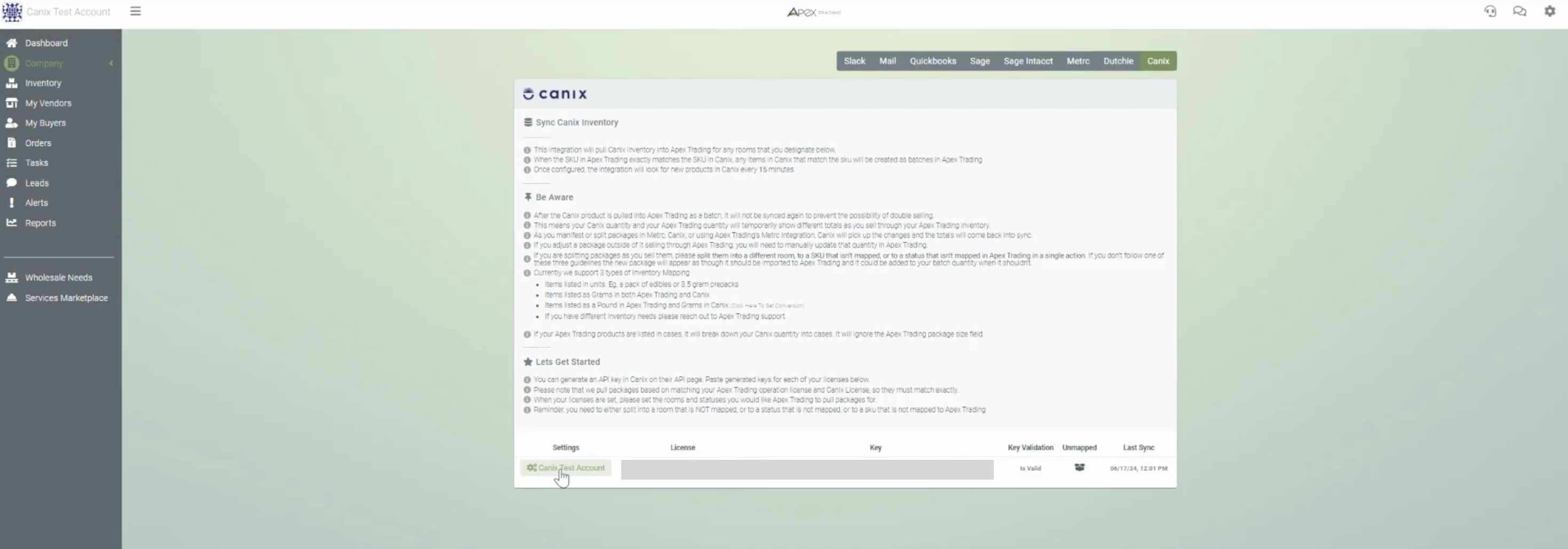
Task: Open Inventory in the sidebar
Action: pos(43,83)
